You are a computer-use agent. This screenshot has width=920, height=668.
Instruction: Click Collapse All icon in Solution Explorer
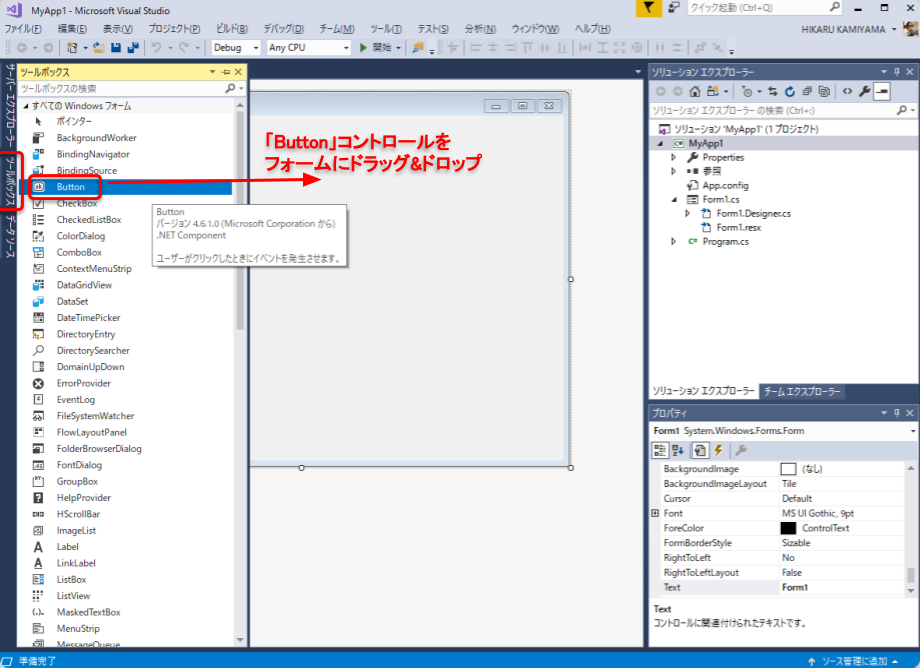(x=807, y=91)
